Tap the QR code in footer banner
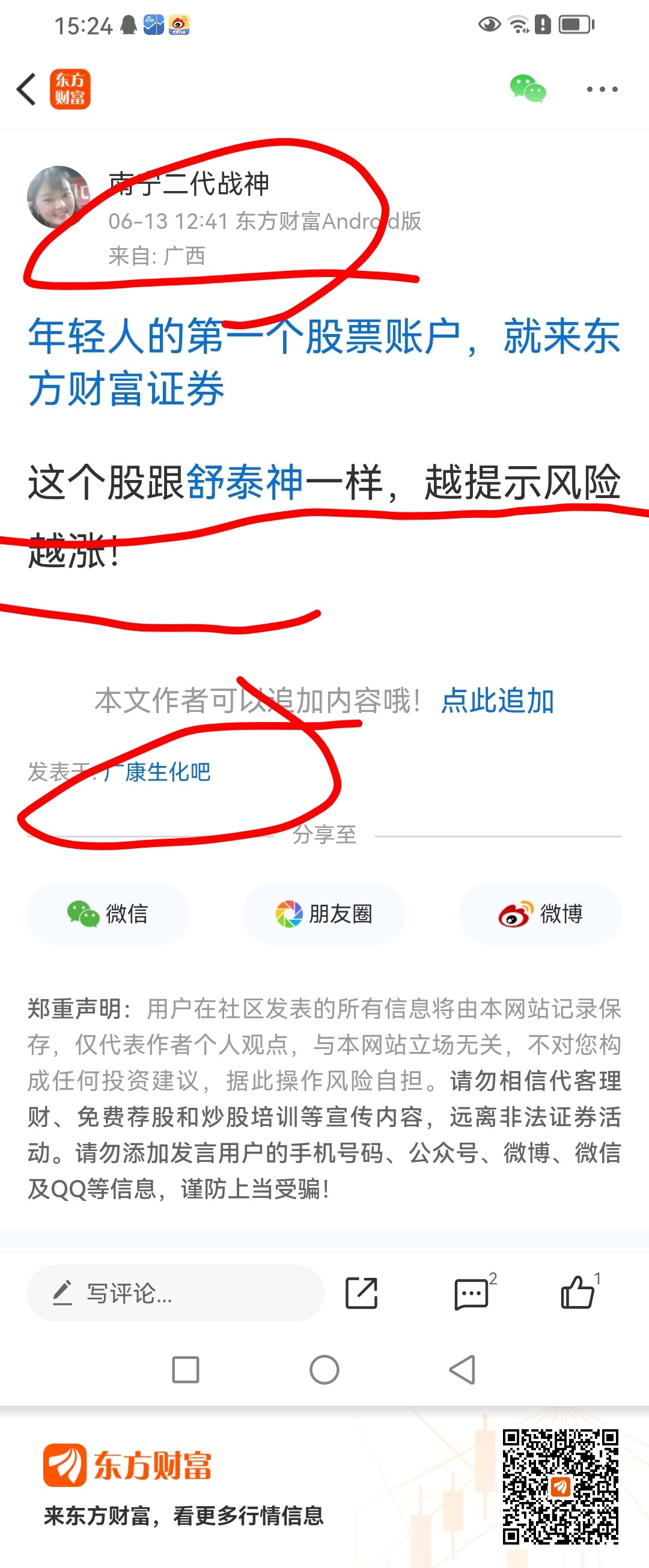Screen dimensions: 649x1568 point(561,1486)
